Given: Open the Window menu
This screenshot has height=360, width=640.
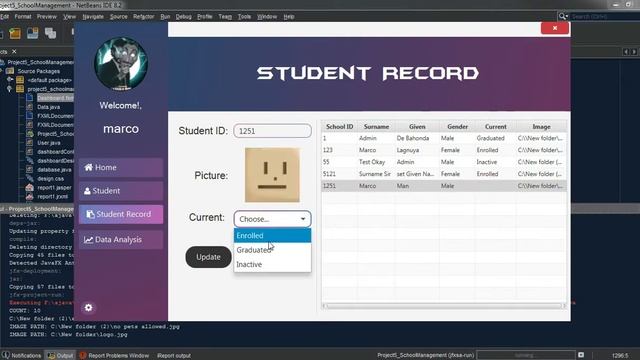Looking at the screenshot, I should (267, 17).
